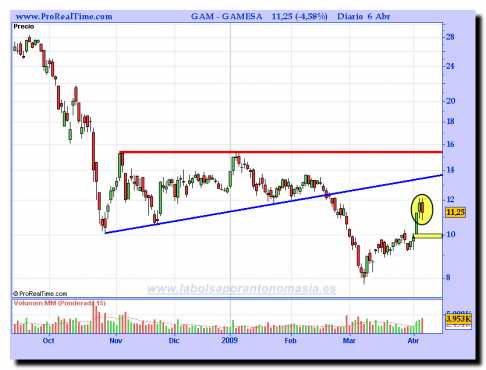This screenshot has height=370, width=486.
Task: Click the yellow 11,25 current price tag
Action: coord(455,212)
